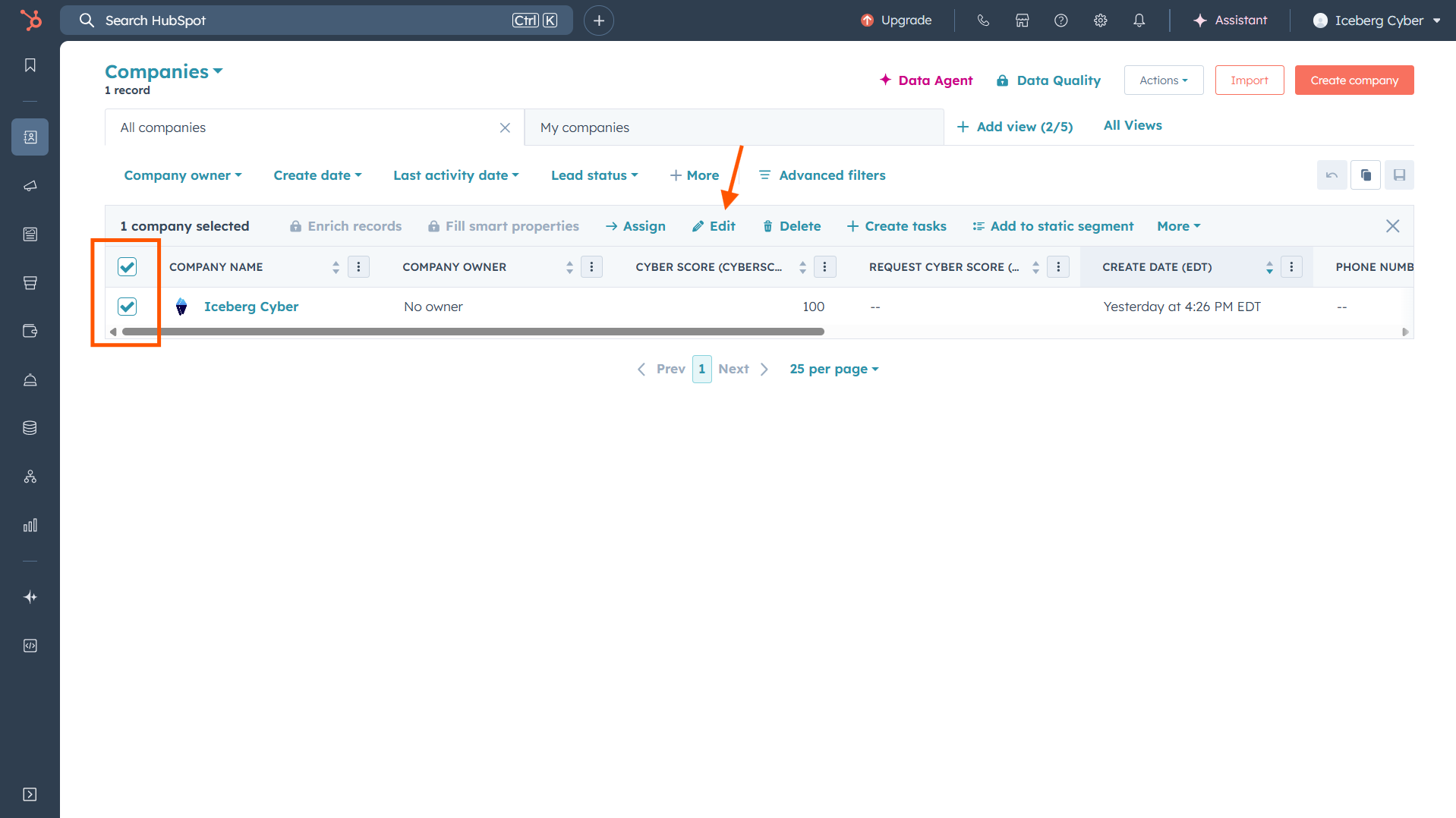
Task: Click the table horizontal scrollbar
Action: (x=473, y=332)
